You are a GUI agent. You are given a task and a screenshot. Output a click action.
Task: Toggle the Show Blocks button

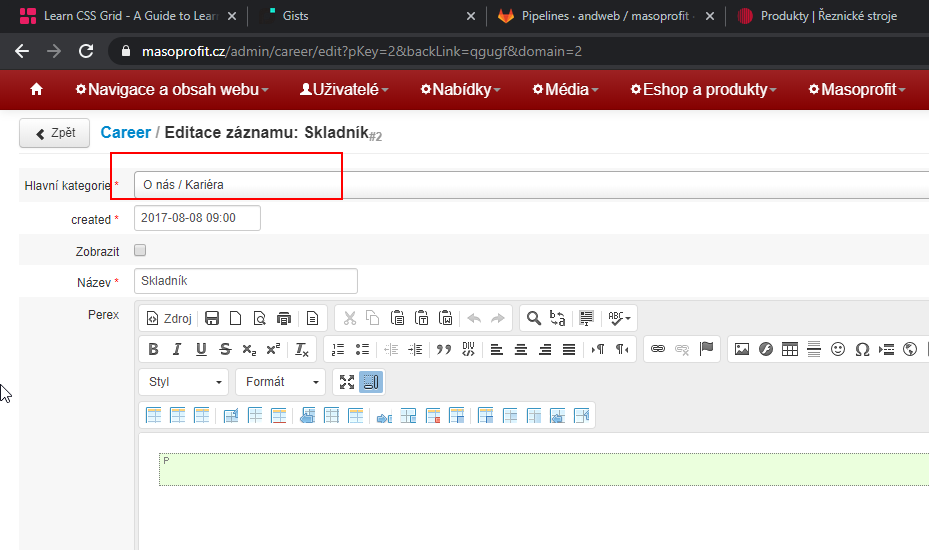[371, 382]
